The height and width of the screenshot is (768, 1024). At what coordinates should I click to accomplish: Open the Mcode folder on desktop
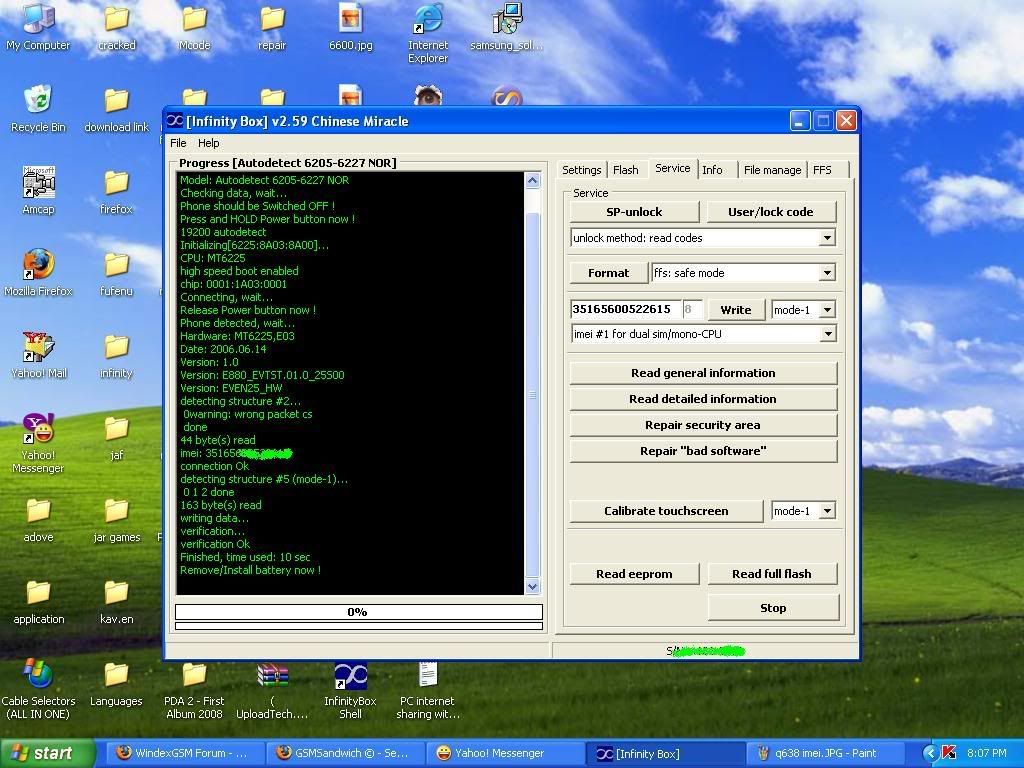pyautogui.click(x=195, y=27)
